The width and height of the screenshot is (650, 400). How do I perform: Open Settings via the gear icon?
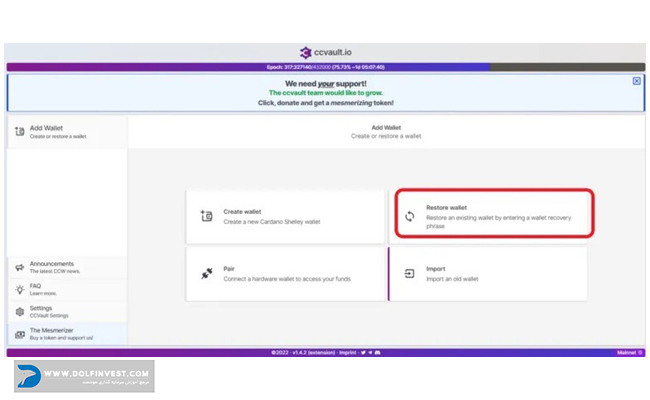click(20, 311)
